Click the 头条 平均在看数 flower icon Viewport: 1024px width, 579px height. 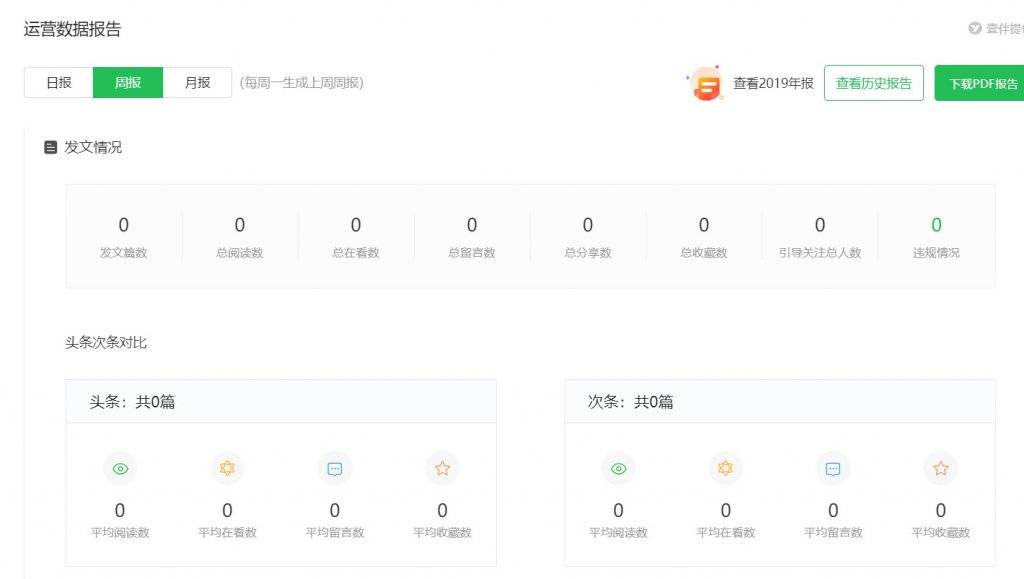(227, 468)
